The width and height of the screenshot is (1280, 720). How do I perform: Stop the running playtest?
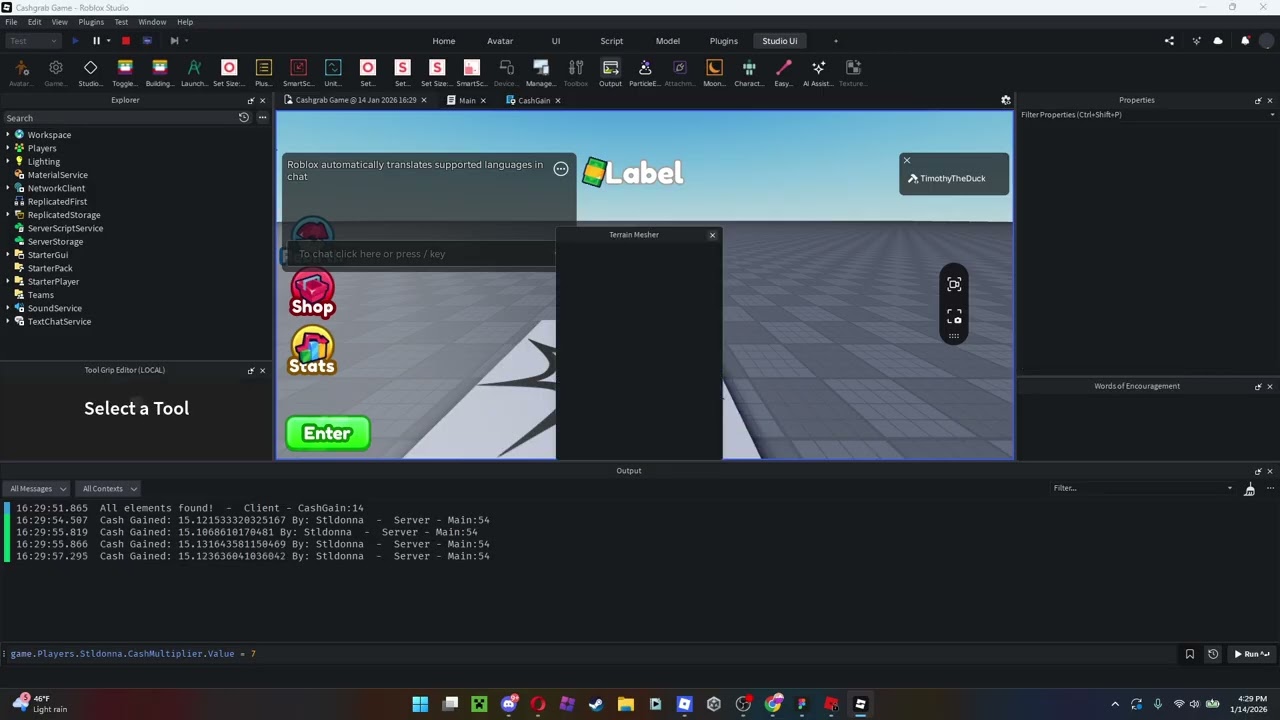[125, 41]
